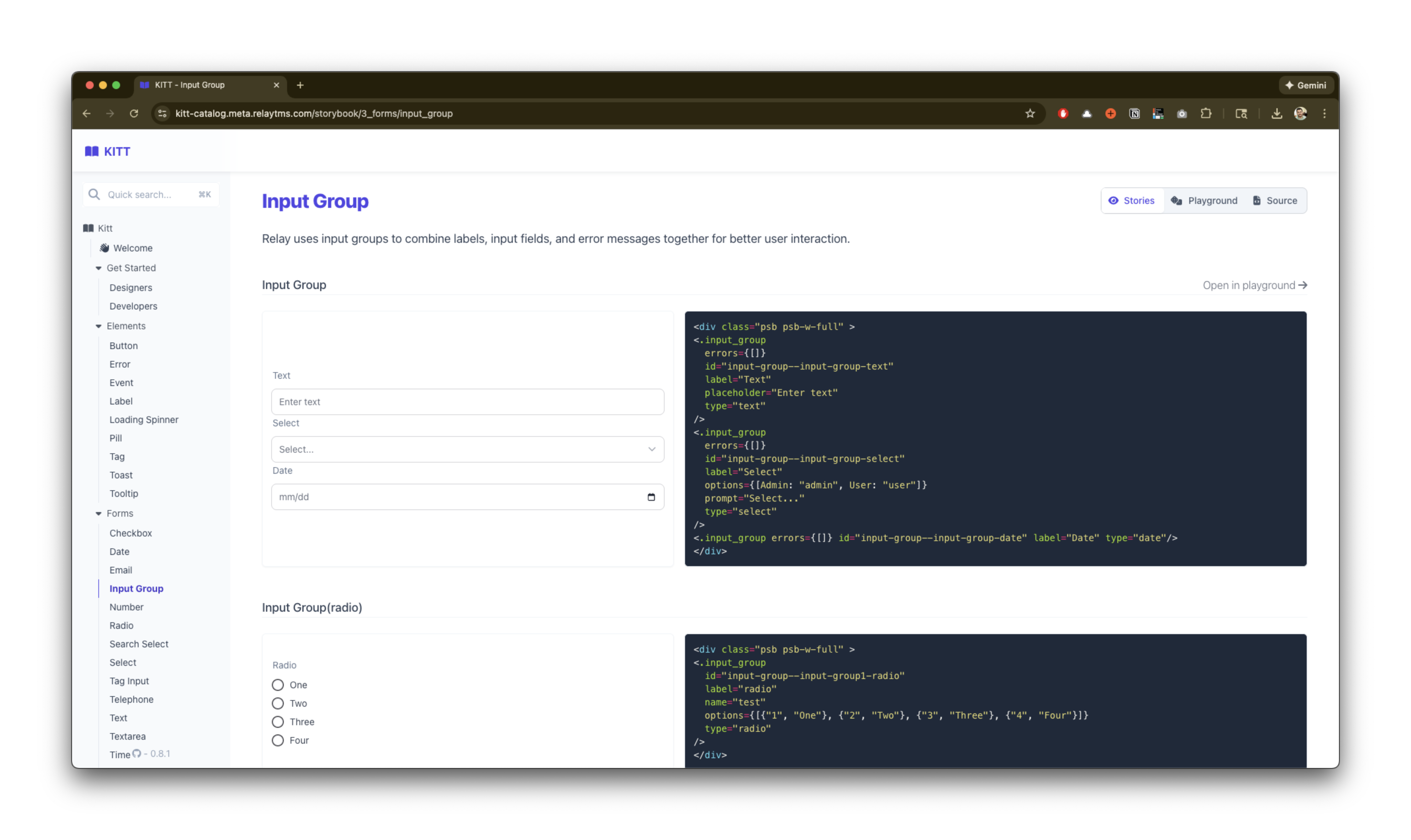Image resolution: width=1411 pixels, height=840 pixels.
Task: Open the Select... dropdown
Action: tap(467, 449)
